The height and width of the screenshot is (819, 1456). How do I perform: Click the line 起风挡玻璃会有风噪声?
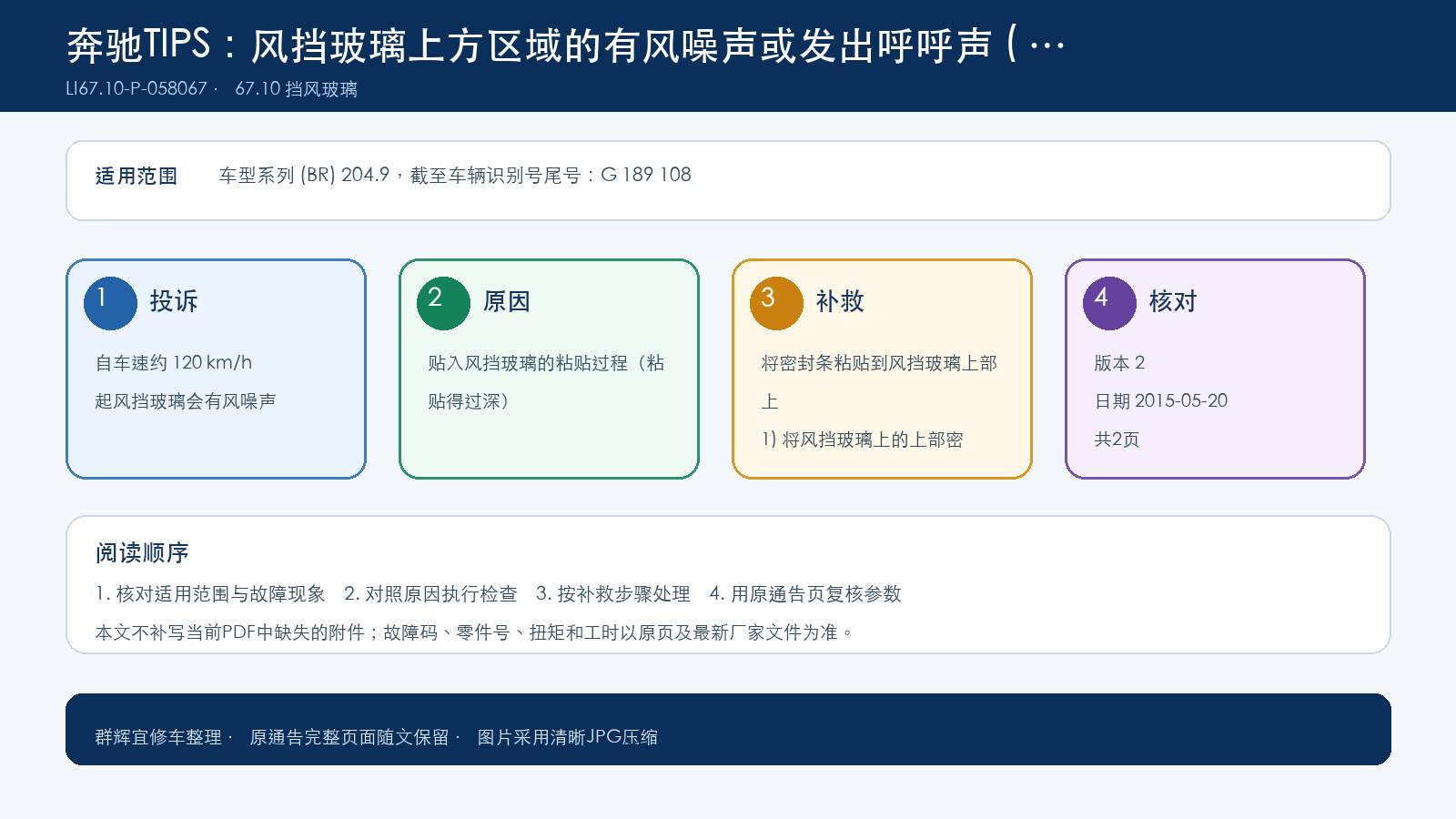click(186, 400)
